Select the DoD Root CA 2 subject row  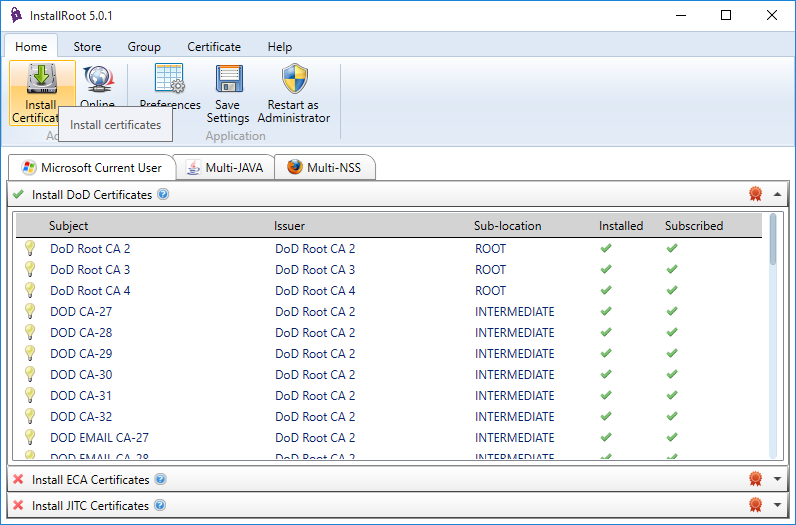pos(90,249)
